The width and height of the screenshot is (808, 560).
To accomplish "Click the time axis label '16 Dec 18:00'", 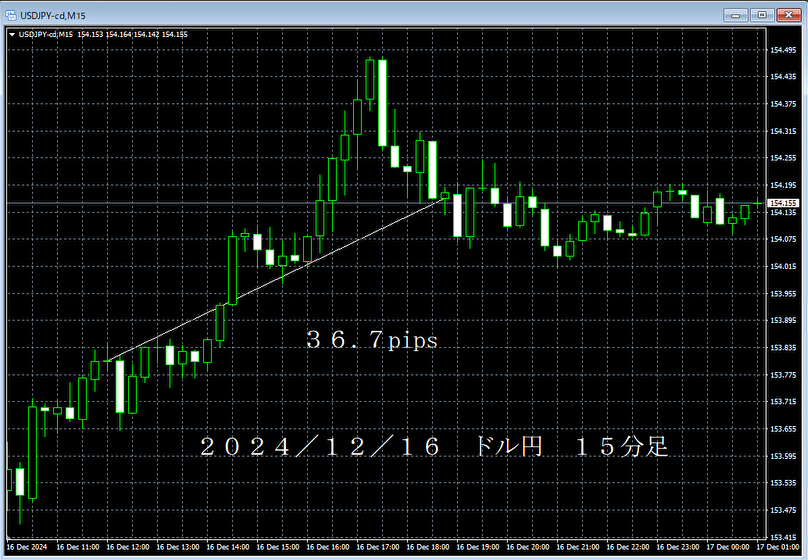I will [x=428, y=547].
